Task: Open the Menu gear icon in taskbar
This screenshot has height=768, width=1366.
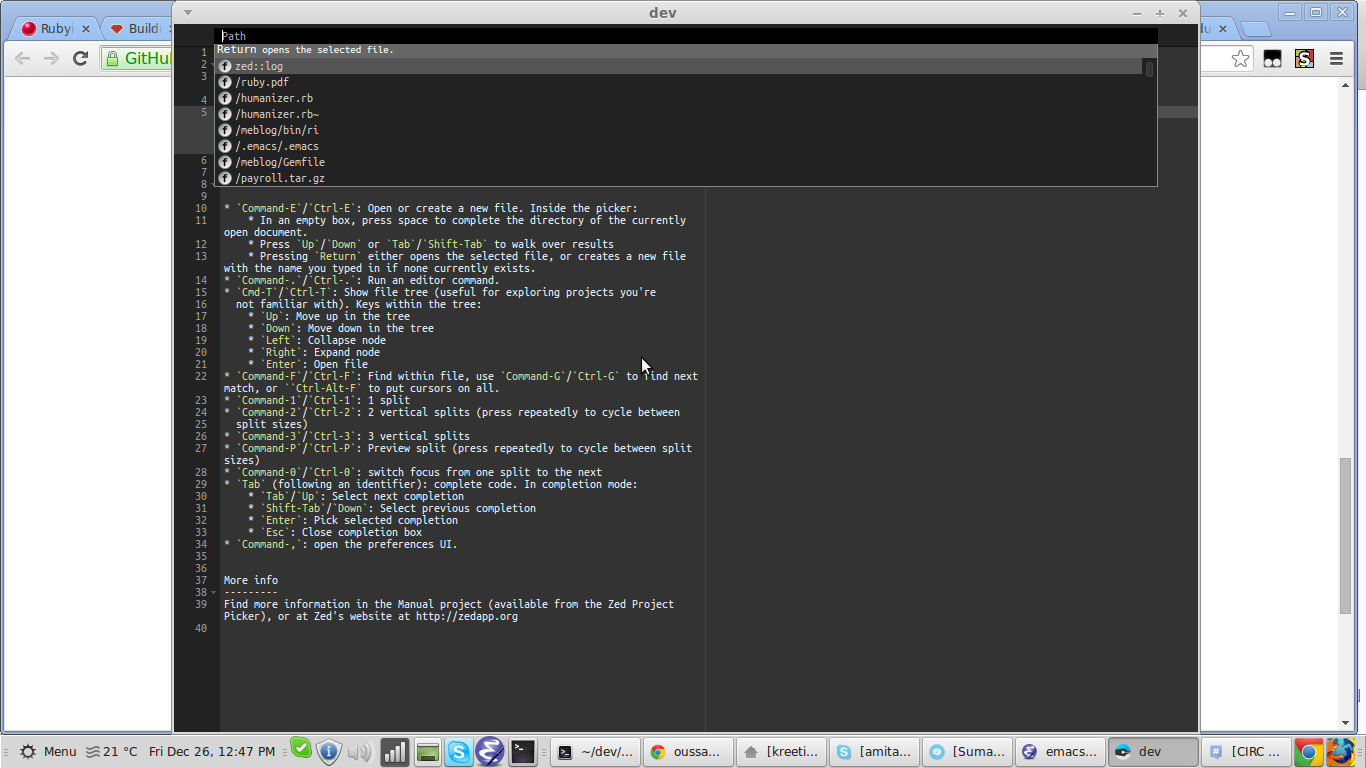Action: tap(28, 751)
